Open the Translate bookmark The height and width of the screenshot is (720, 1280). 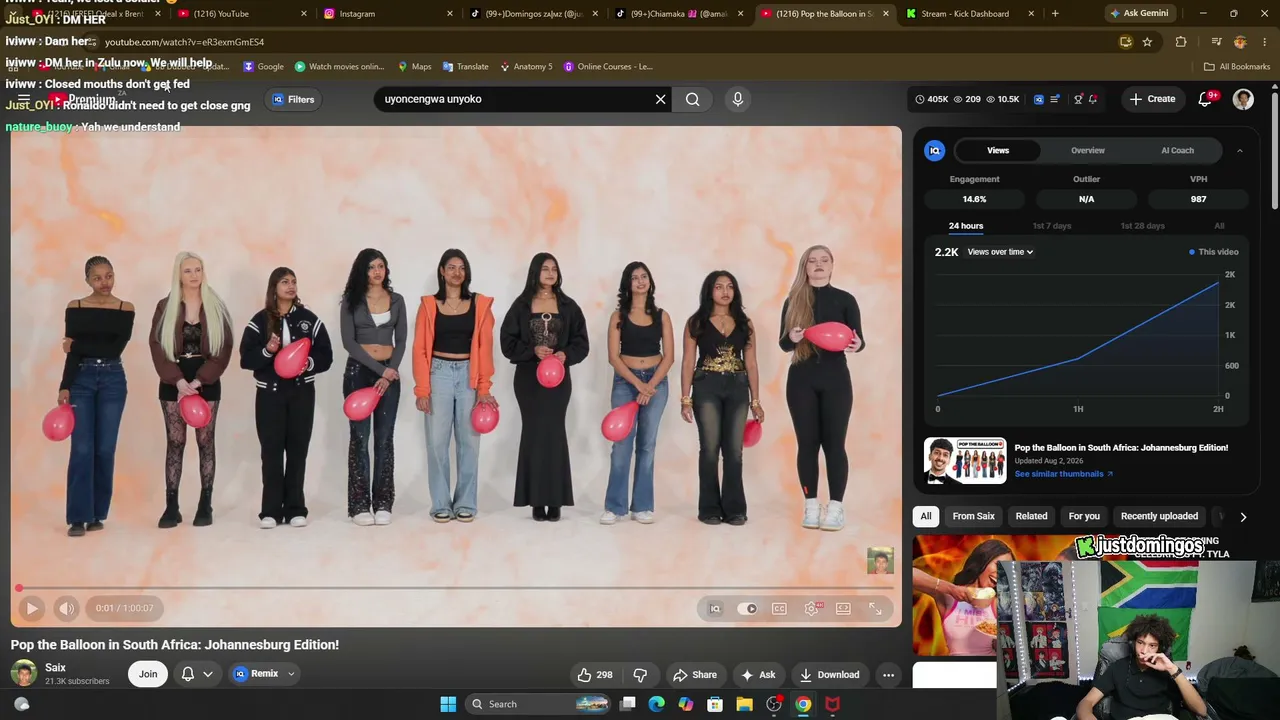(465, 67)
